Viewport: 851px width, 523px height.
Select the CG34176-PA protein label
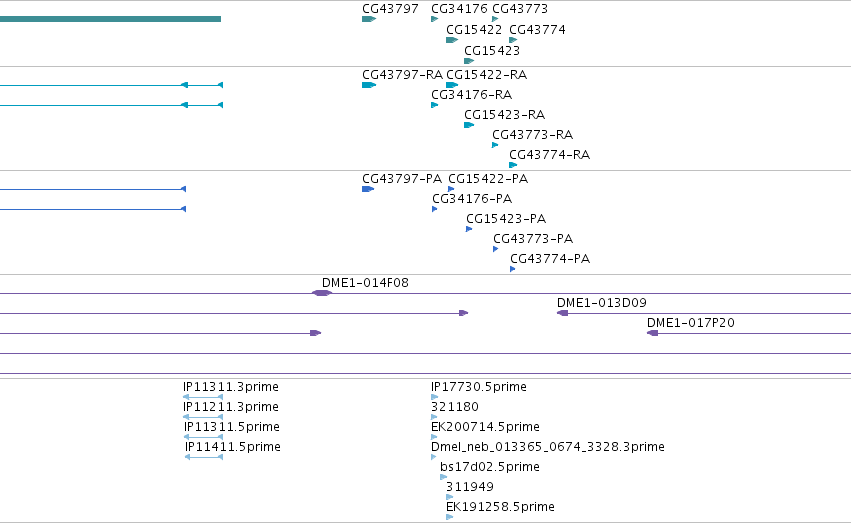tap(472, 199)
